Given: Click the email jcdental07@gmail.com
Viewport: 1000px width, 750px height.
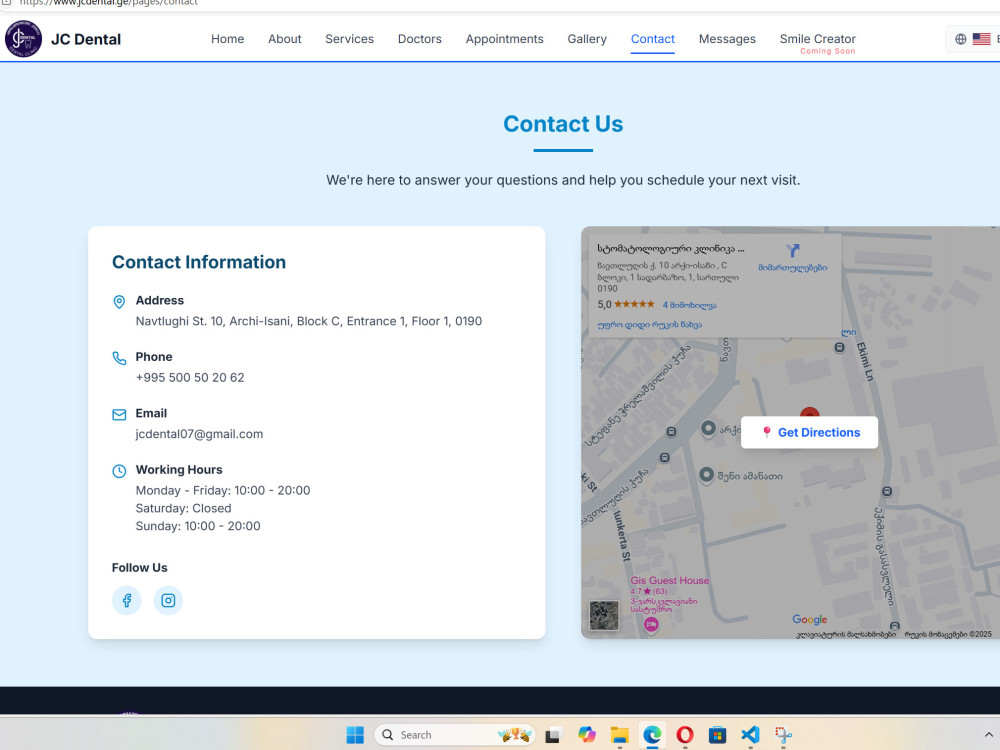Looking at the screenshot, I should [199, 434].
